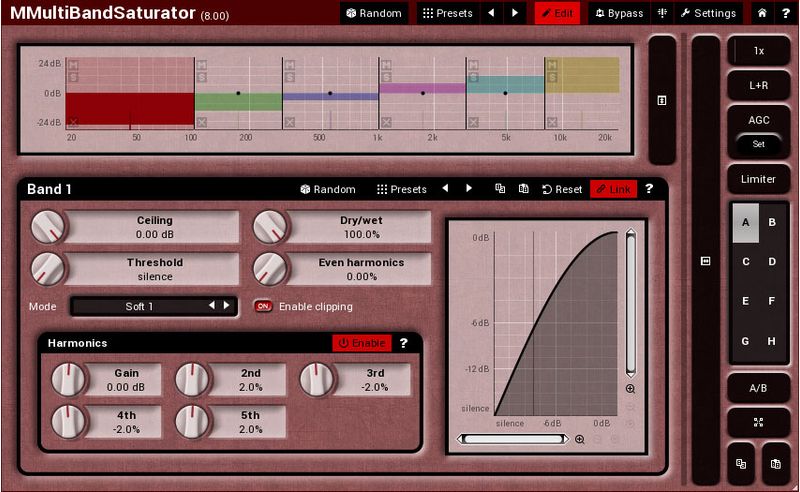Randomize Band 1 settings

point(328,189)
